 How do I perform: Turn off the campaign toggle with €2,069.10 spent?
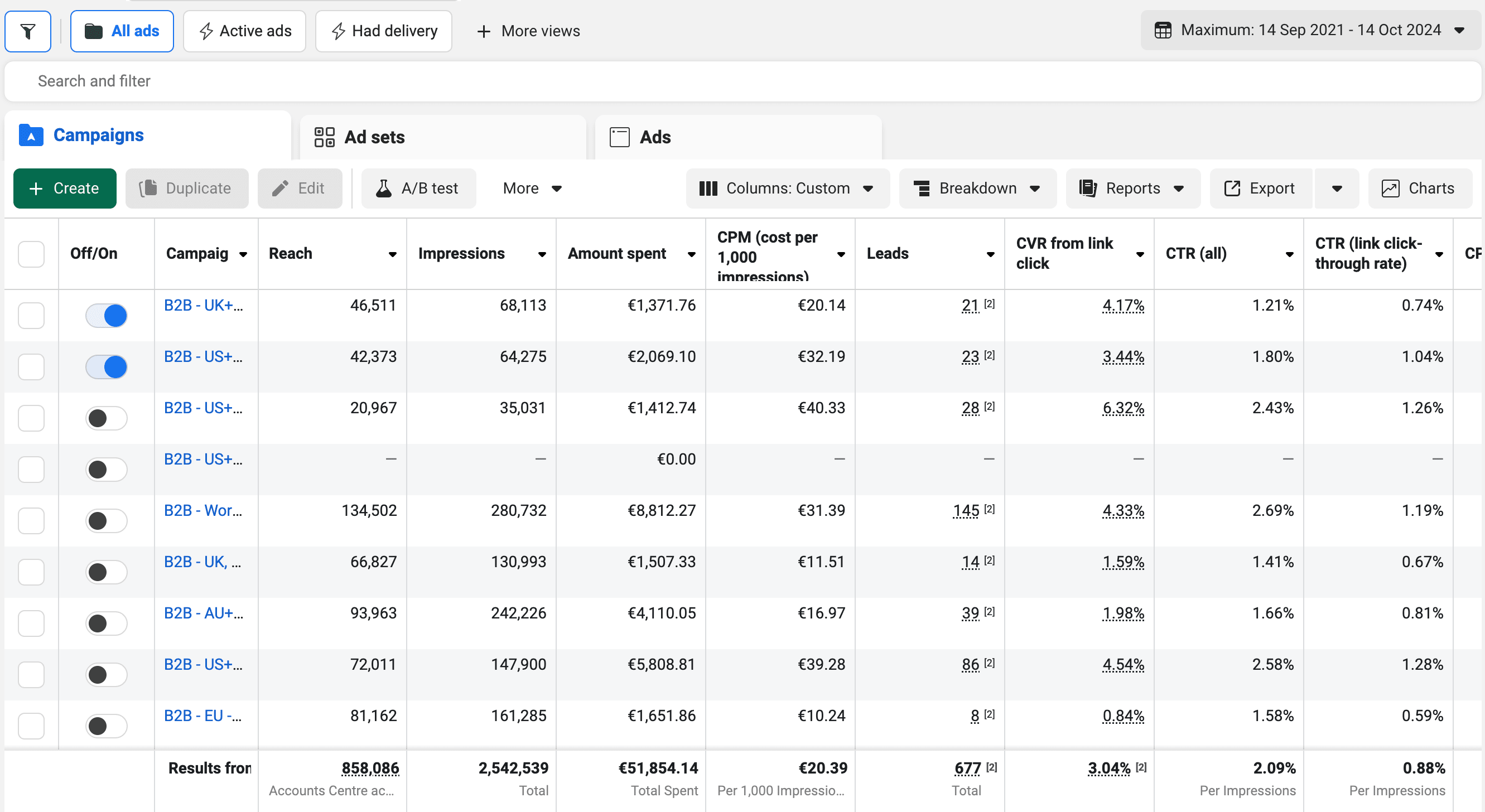tap(107, 366)
